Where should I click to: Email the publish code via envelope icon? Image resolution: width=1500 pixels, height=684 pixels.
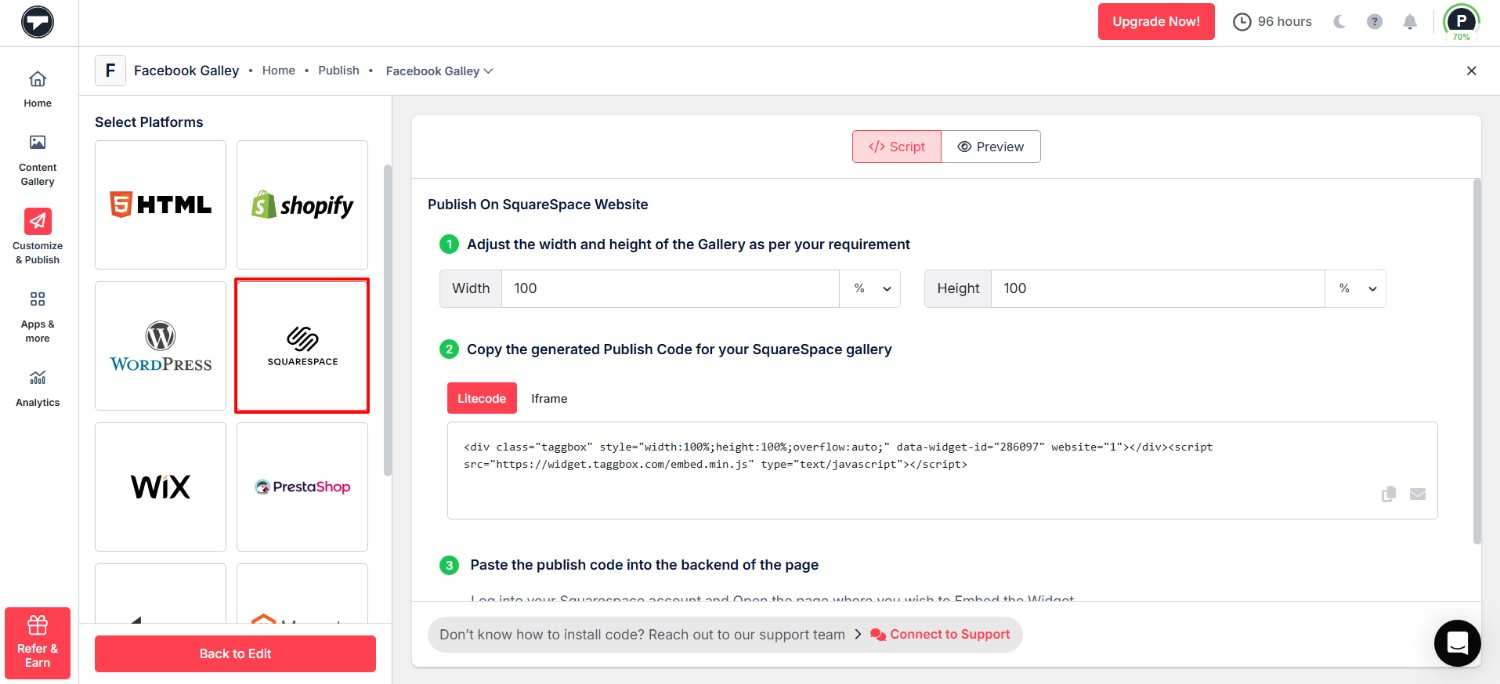1417,493
